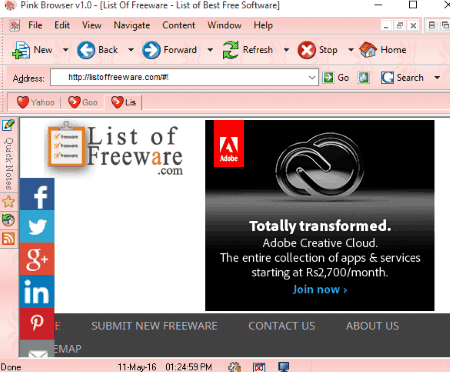Expand the Forward history dropdown arrow
The width and height of the screenshot is (450, 372).
[x=210, y=50]
